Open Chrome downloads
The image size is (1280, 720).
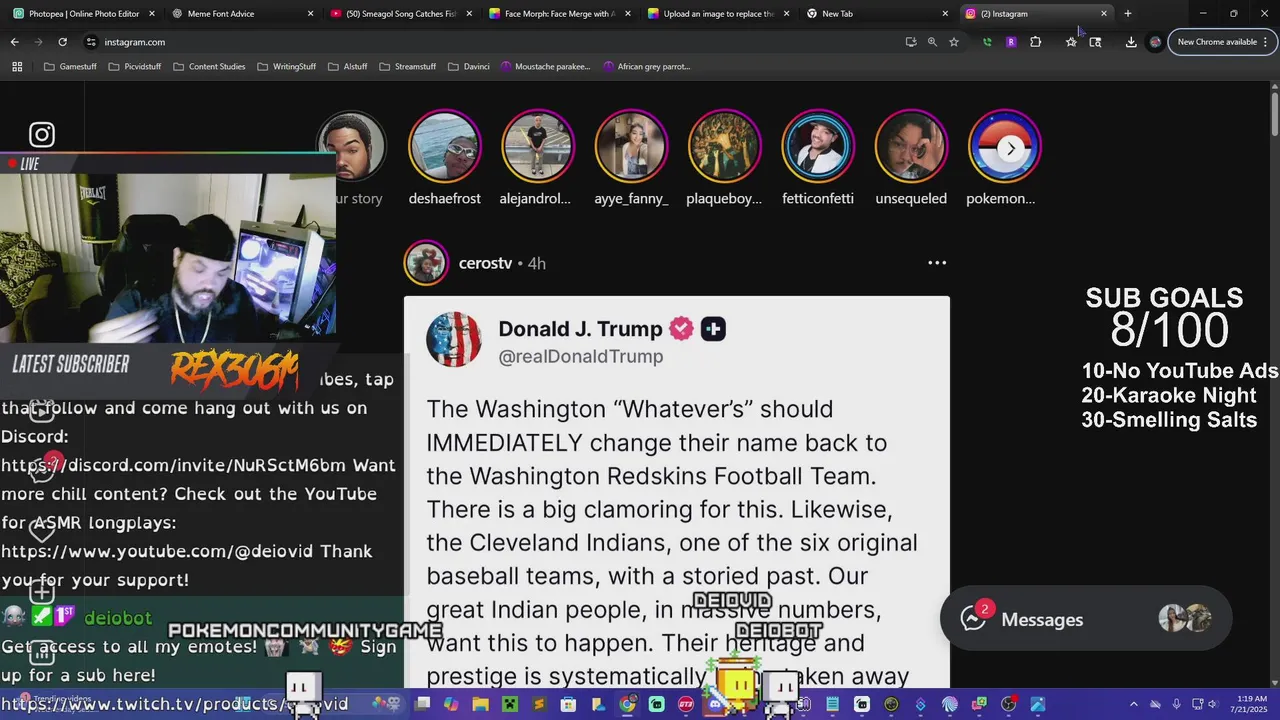click(1131, 42)
